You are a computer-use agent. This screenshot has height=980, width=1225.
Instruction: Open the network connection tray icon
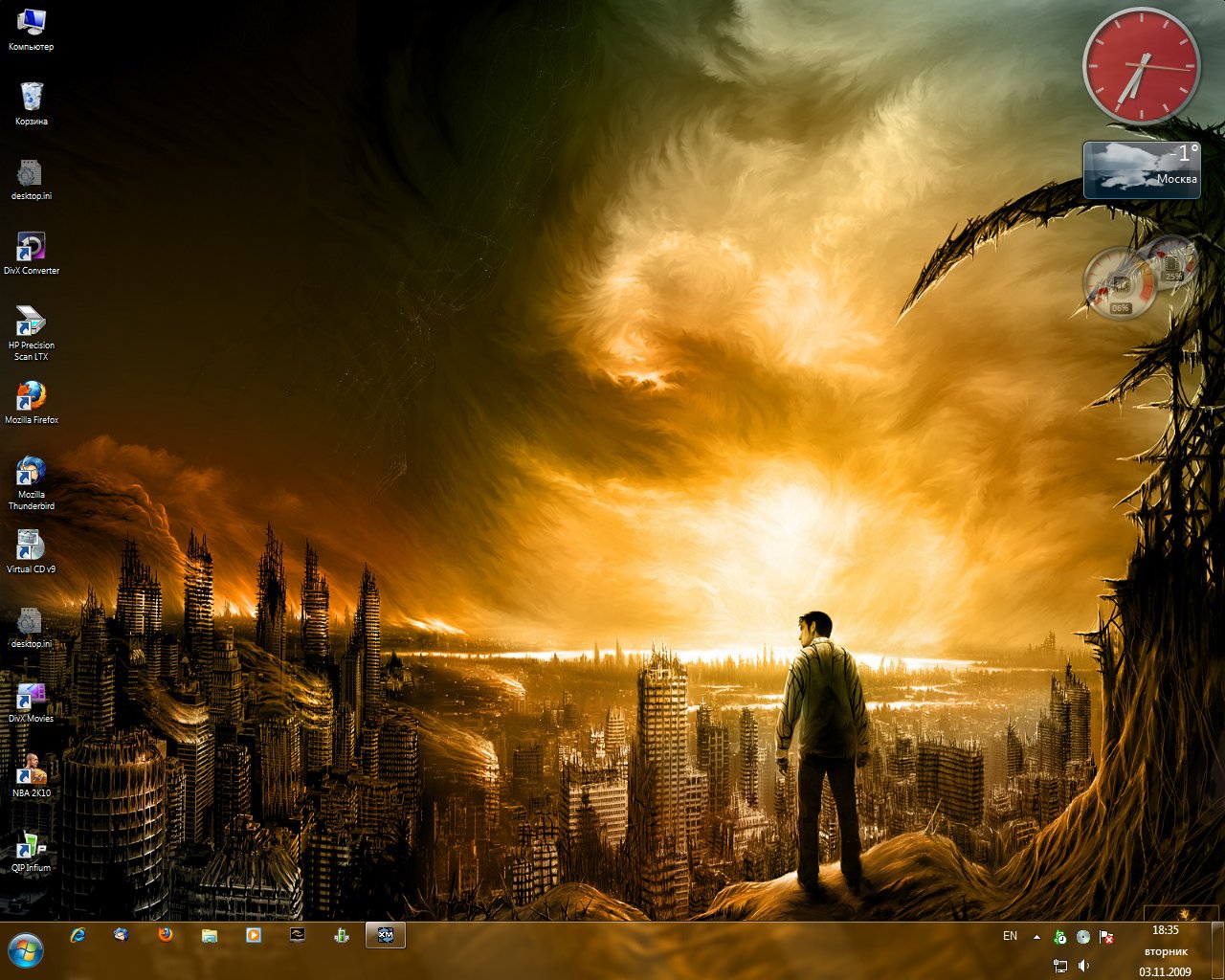click(x=1059, y=966)
